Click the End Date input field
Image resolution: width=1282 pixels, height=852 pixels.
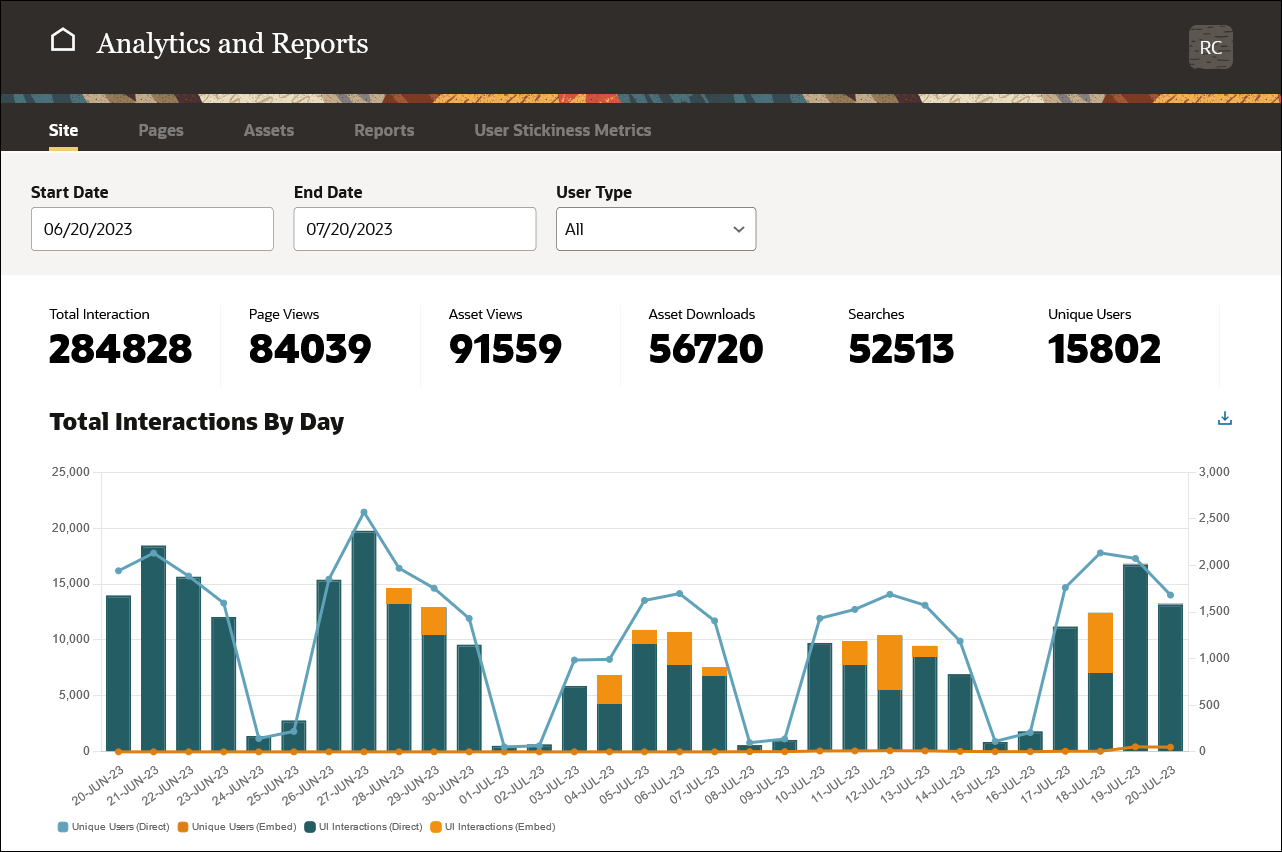coord(414,229)
